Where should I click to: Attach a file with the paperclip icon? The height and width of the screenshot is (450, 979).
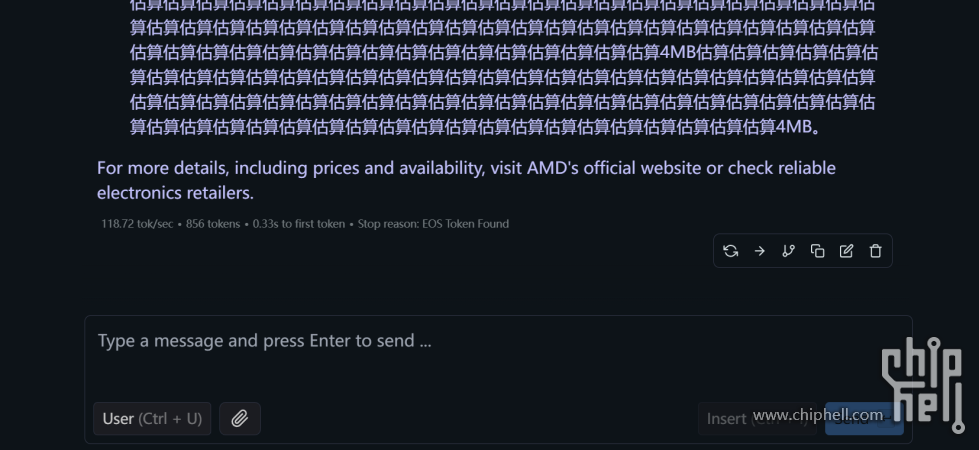click(240, 419)
